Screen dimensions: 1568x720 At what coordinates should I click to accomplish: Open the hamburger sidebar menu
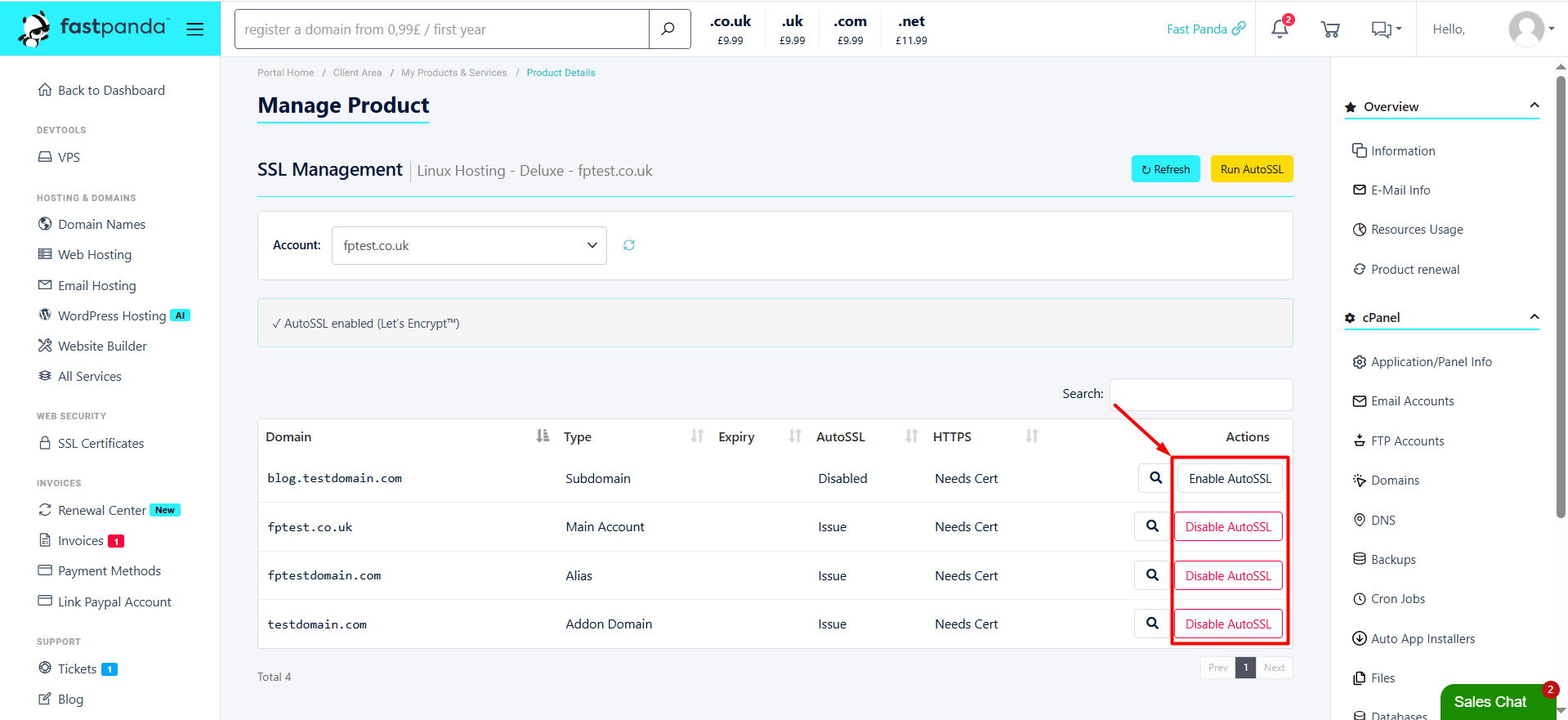[194, 29]
